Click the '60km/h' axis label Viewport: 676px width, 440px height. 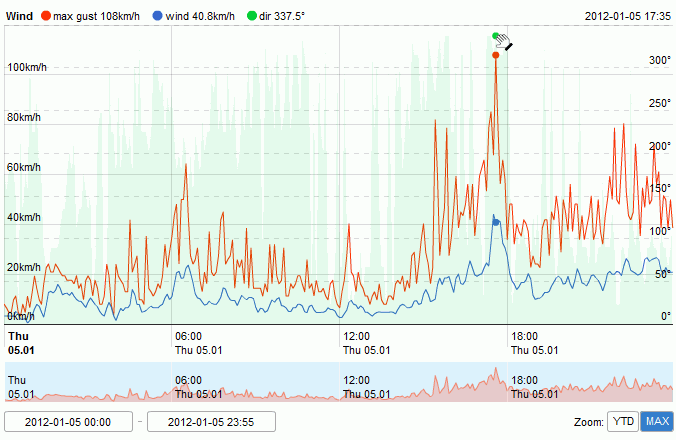point(24,167)
